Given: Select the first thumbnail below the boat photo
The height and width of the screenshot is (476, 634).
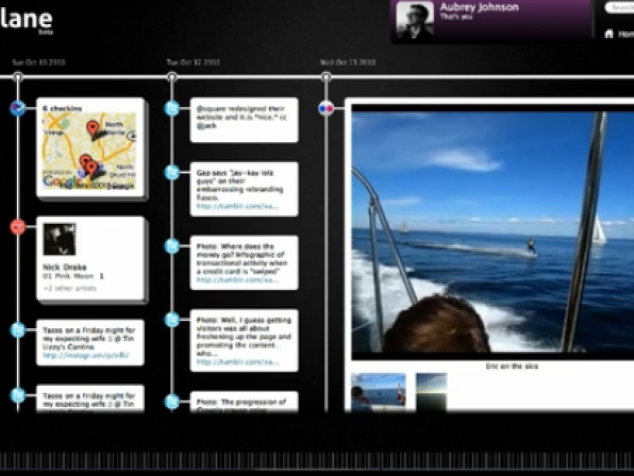Looking at the screenshot, I should tap(378, 391).
